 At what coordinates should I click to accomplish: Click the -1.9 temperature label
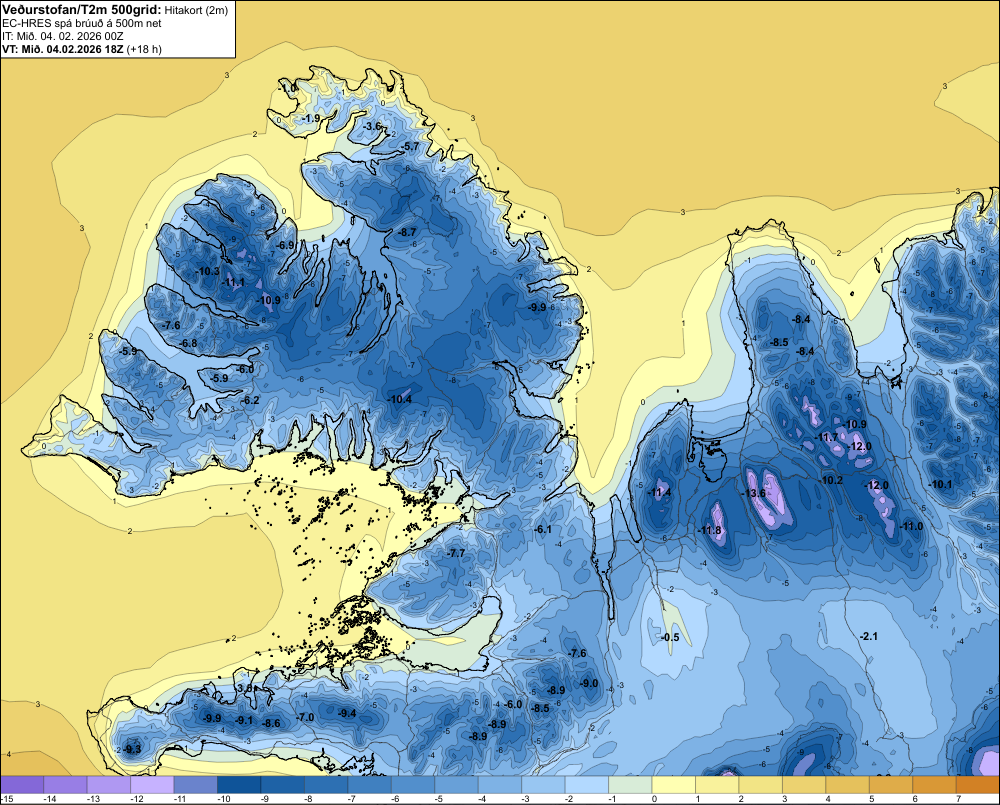pyautogui.click(x=311, y=118)
